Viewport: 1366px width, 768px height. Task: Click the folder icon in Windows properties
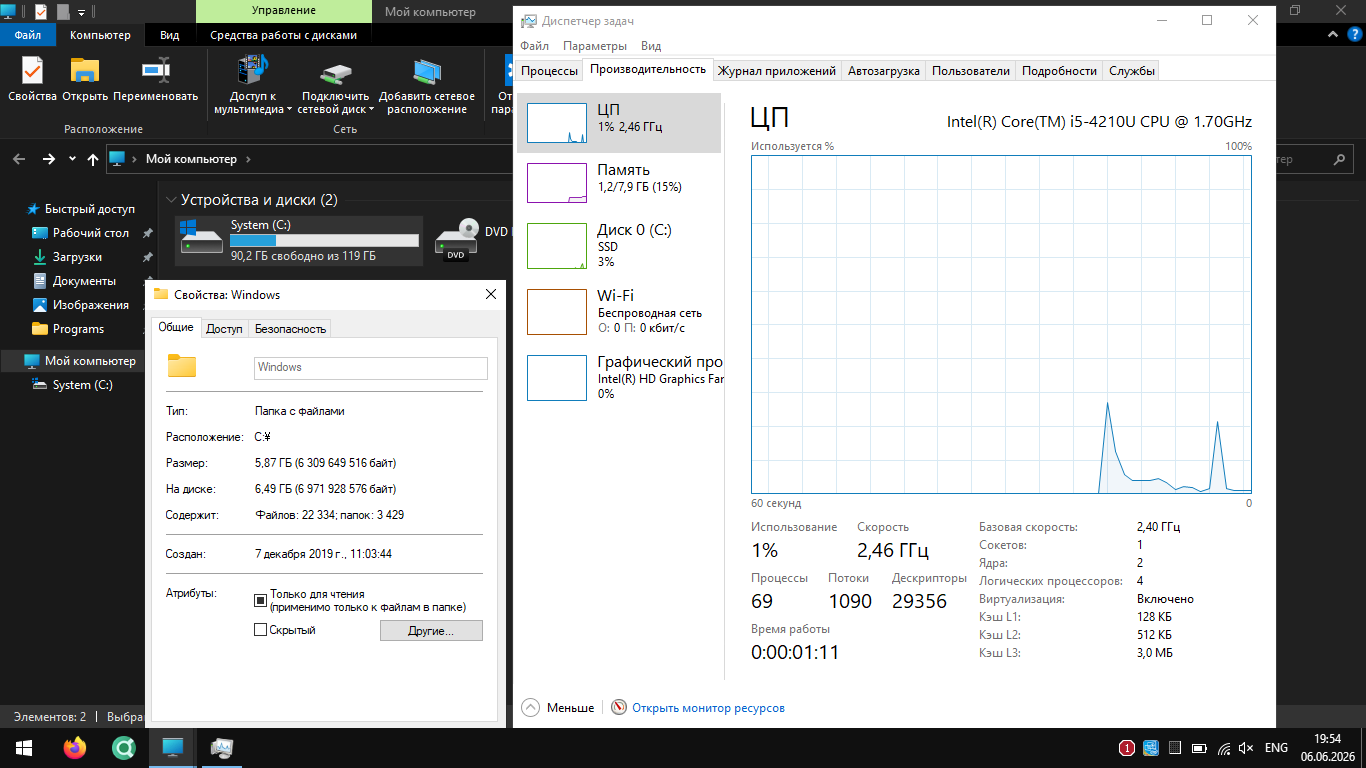pyautogui.click(x=182, y=366)
